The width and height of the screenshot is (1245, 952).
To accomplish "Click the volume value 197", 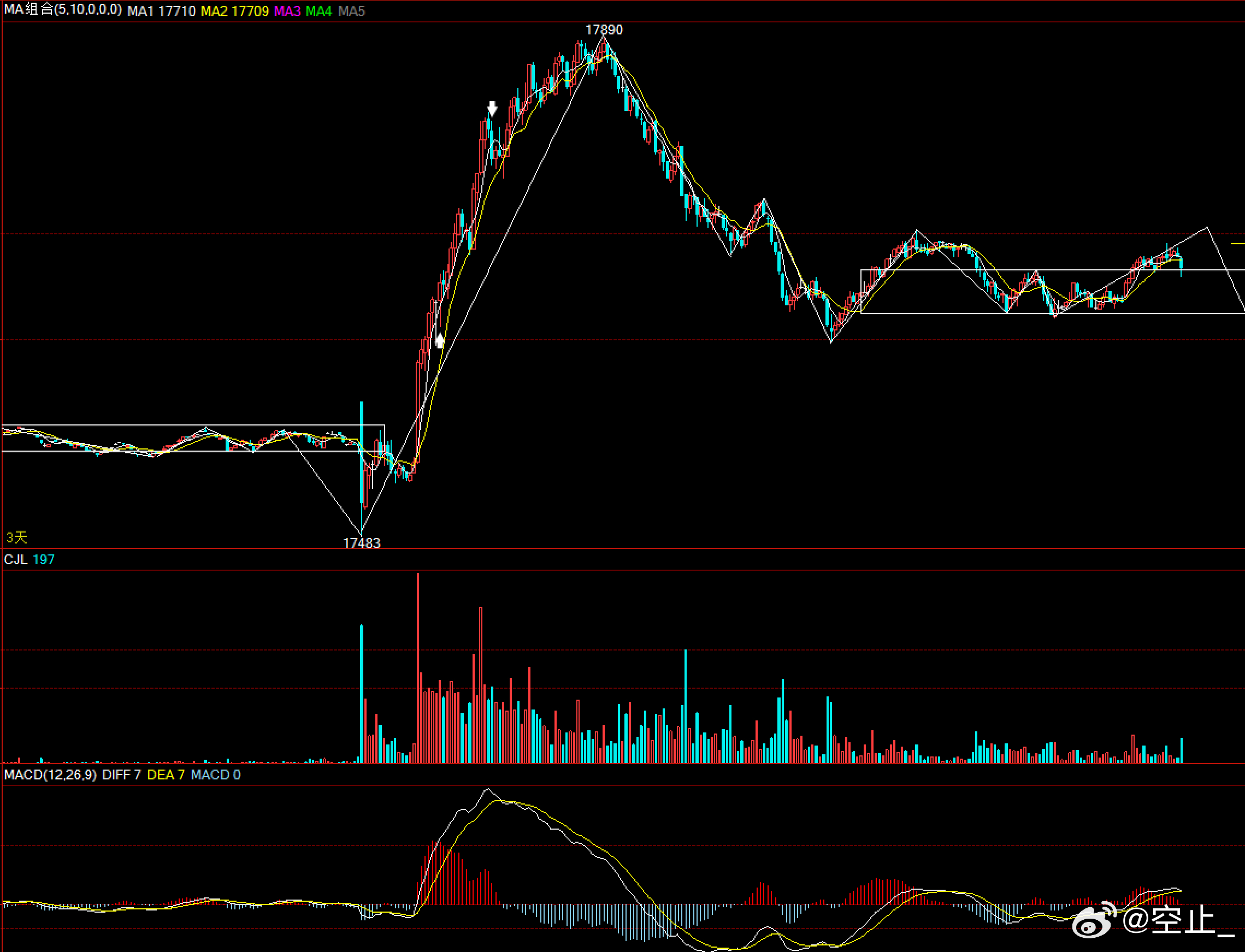I will (44, 560).
